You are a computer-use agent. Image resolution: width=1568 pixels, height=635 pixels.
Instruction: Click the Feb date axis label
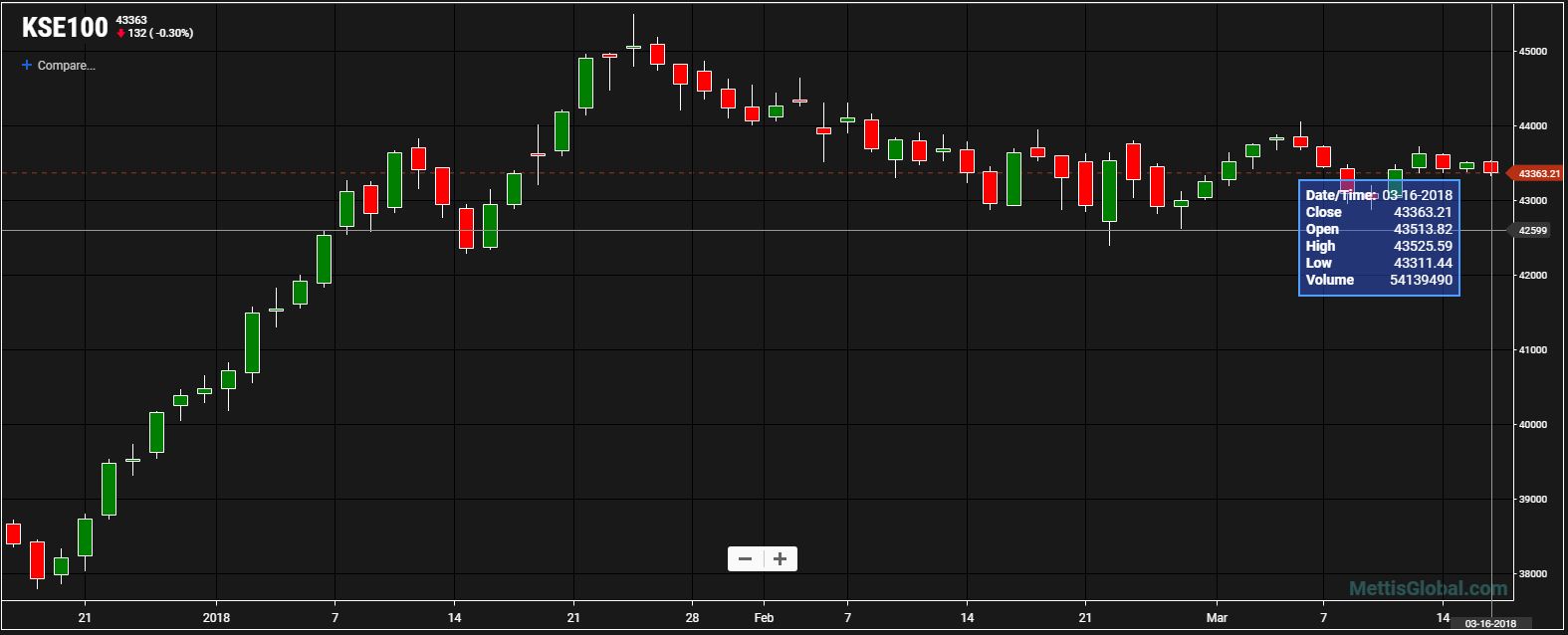click(764, 618)
